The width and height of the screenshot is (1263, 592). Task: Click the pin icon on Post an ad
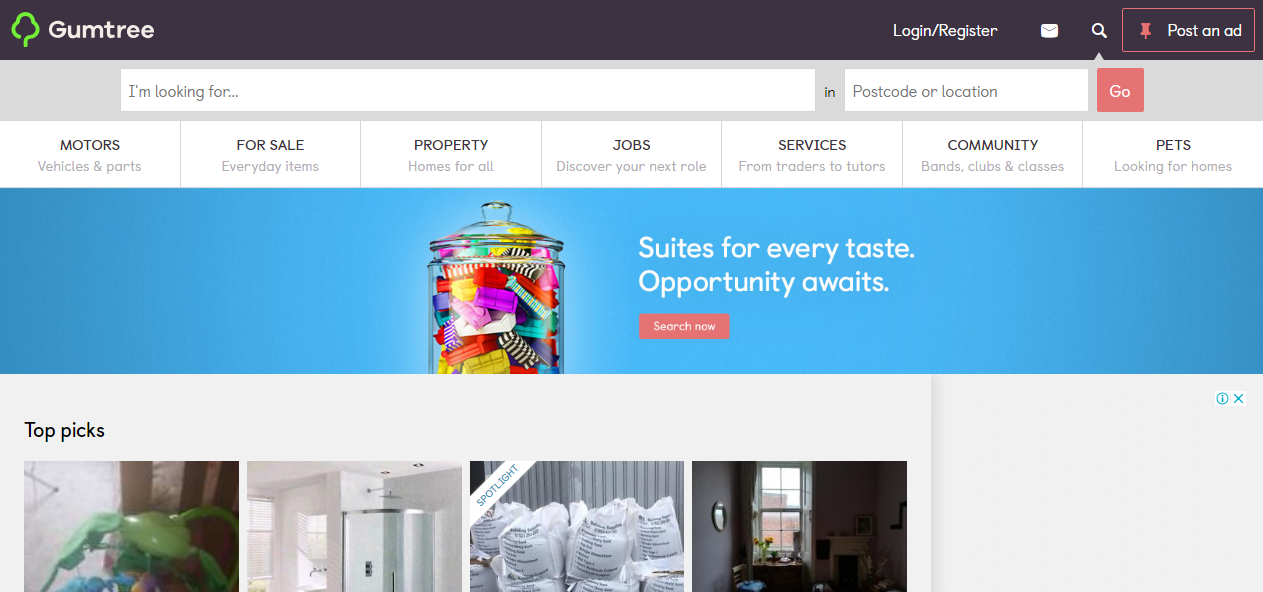point(1146,31)
